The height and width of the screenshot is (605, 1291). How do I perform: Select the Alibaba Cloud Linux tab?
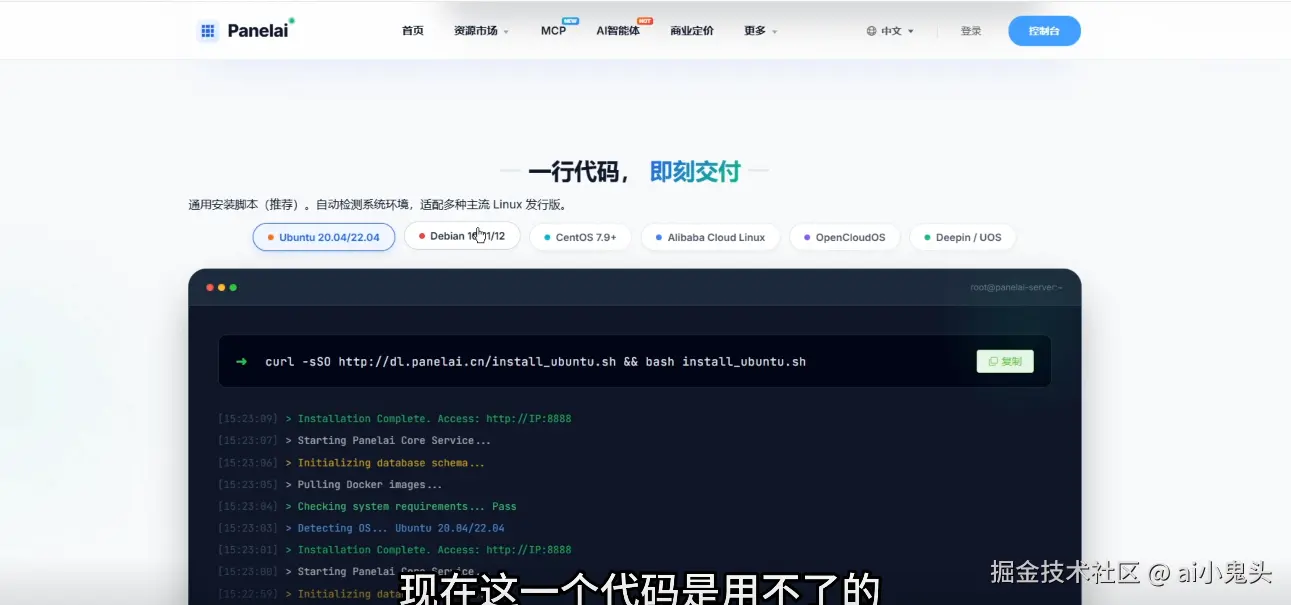(x=710, y=237)
